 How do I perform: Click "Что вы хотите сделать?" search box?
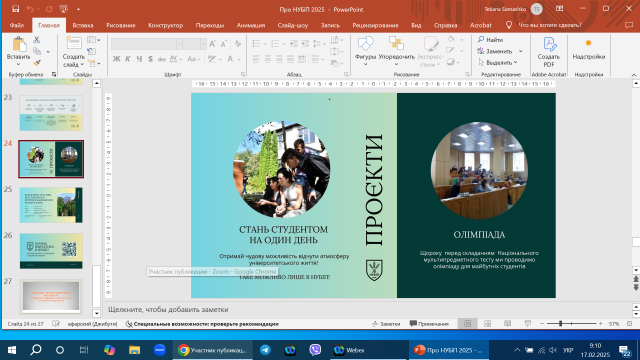pyautogui.click(x=549, y=25)
